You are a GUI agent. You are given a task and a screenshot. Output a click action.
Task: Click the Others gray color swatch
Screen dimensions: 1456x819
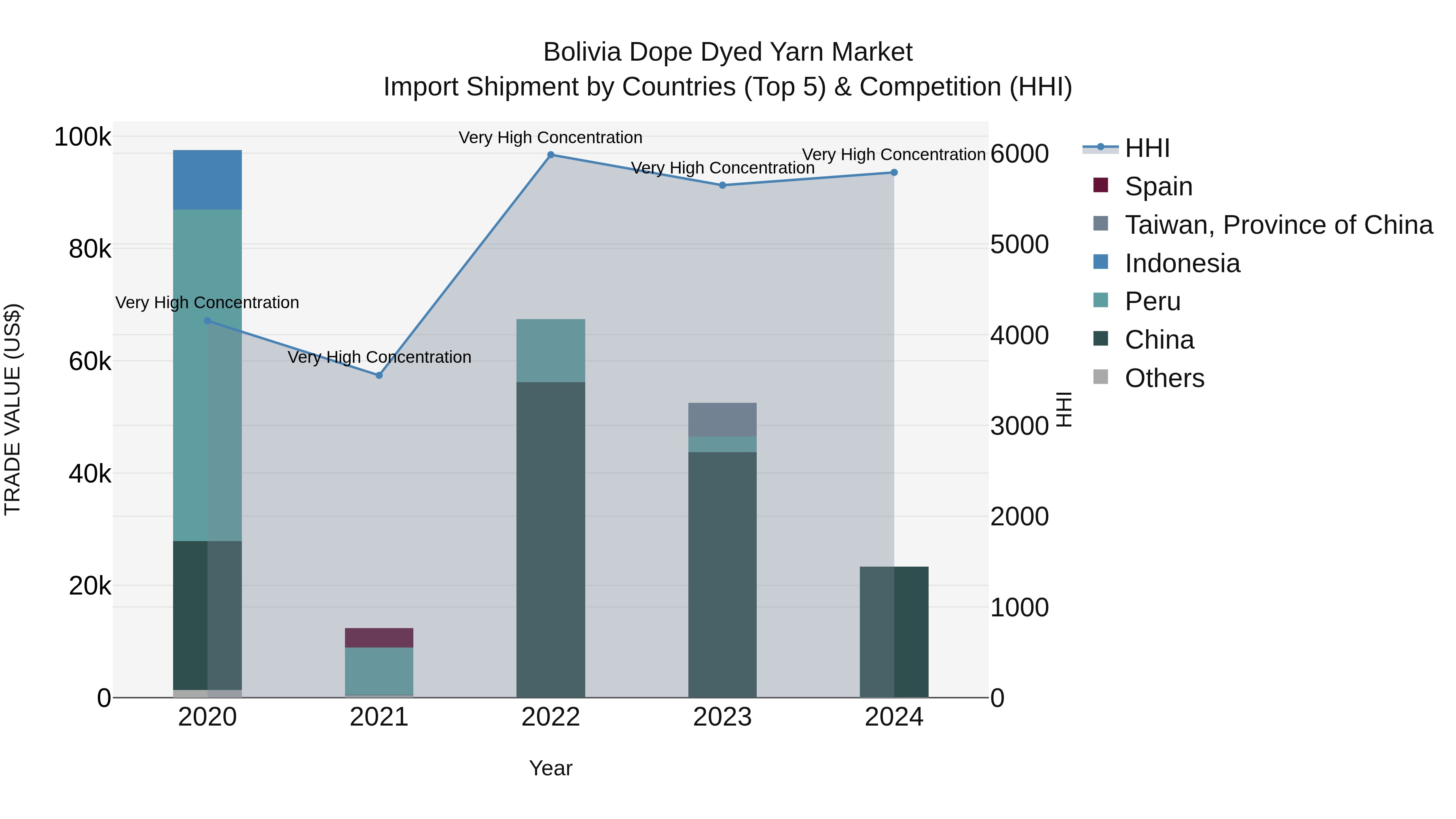[1100, 377]
